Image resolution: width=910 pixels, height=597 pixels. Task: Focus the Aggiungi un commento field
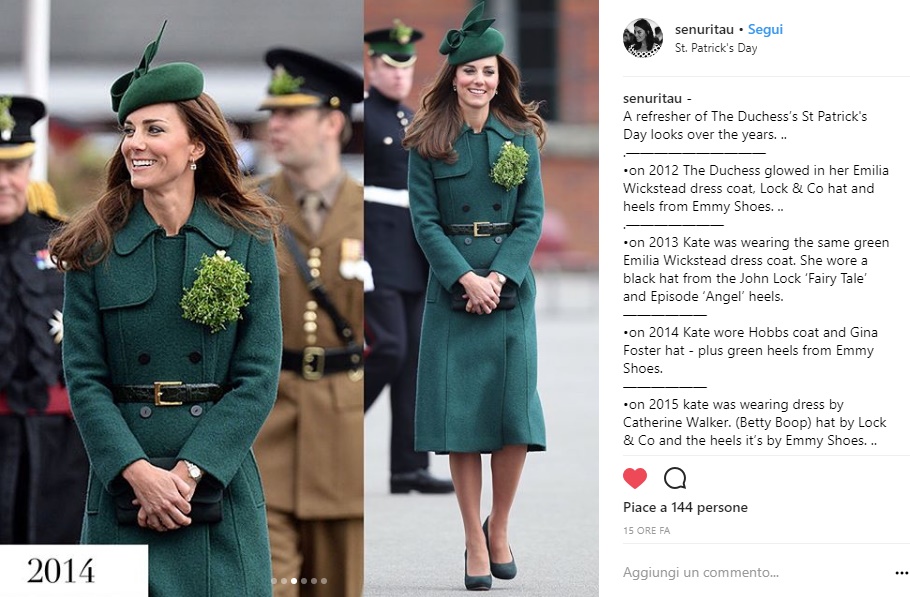tap(754, 573)
